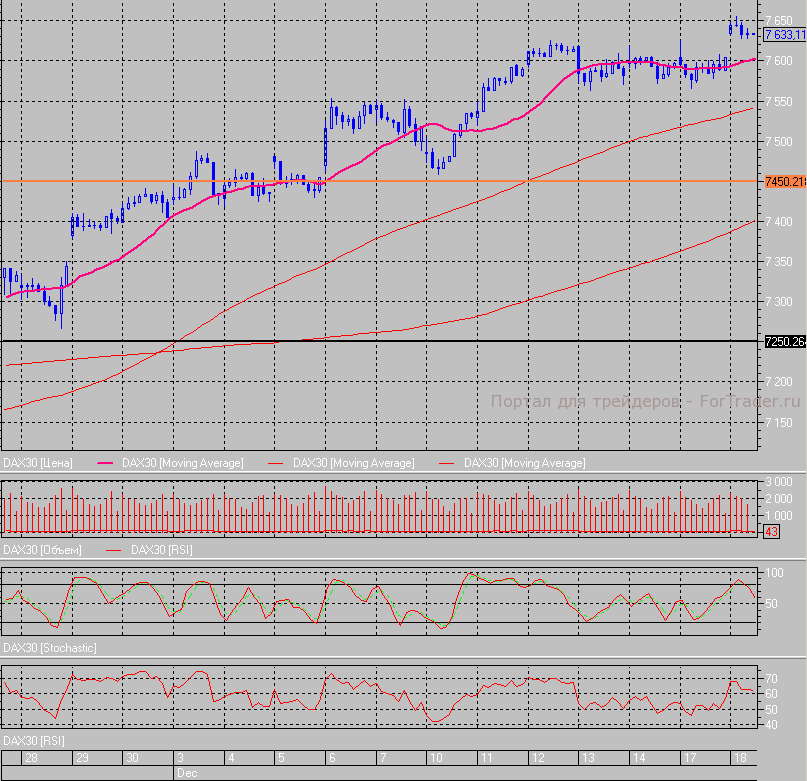Click the 100 level on Stochastic axis
Screen dimensions: 807x781
[774, 573]
